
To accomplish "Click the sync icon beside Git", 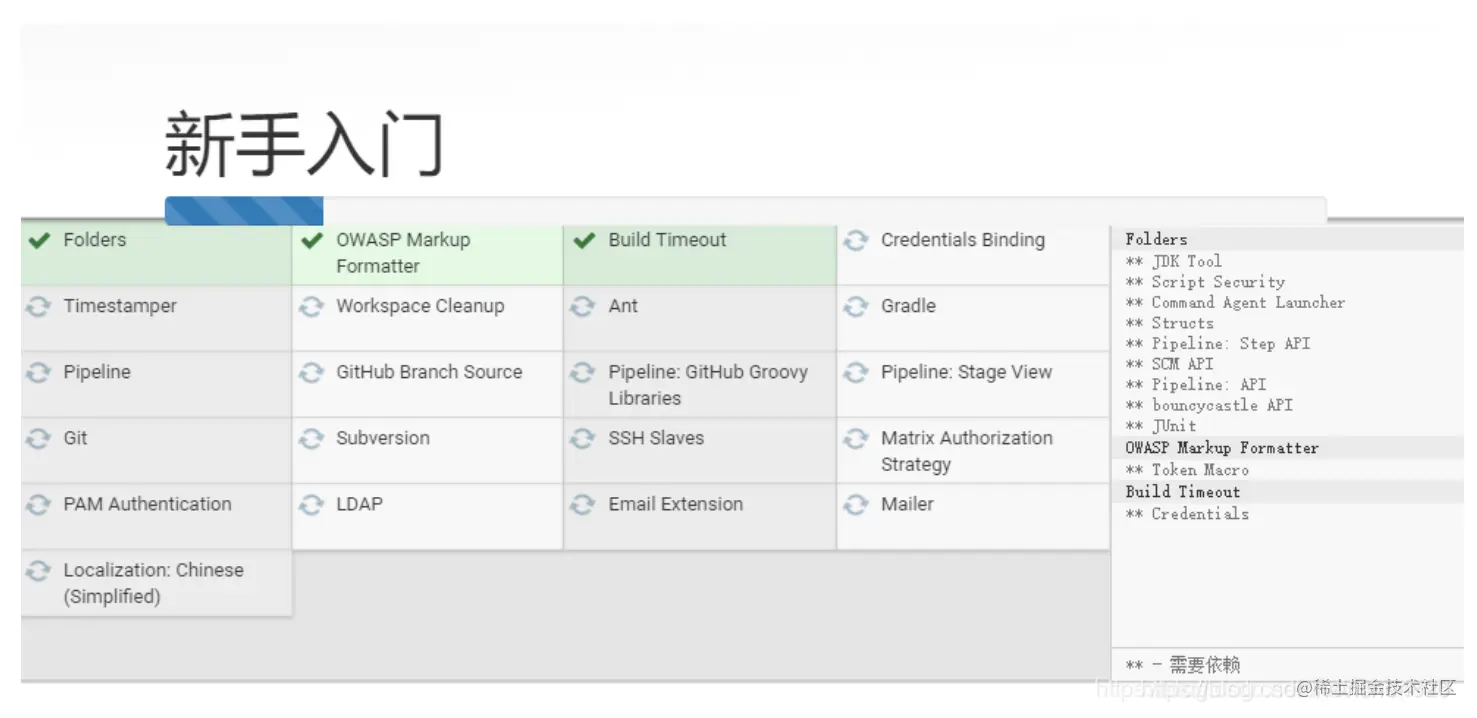I will coord(39,439).
